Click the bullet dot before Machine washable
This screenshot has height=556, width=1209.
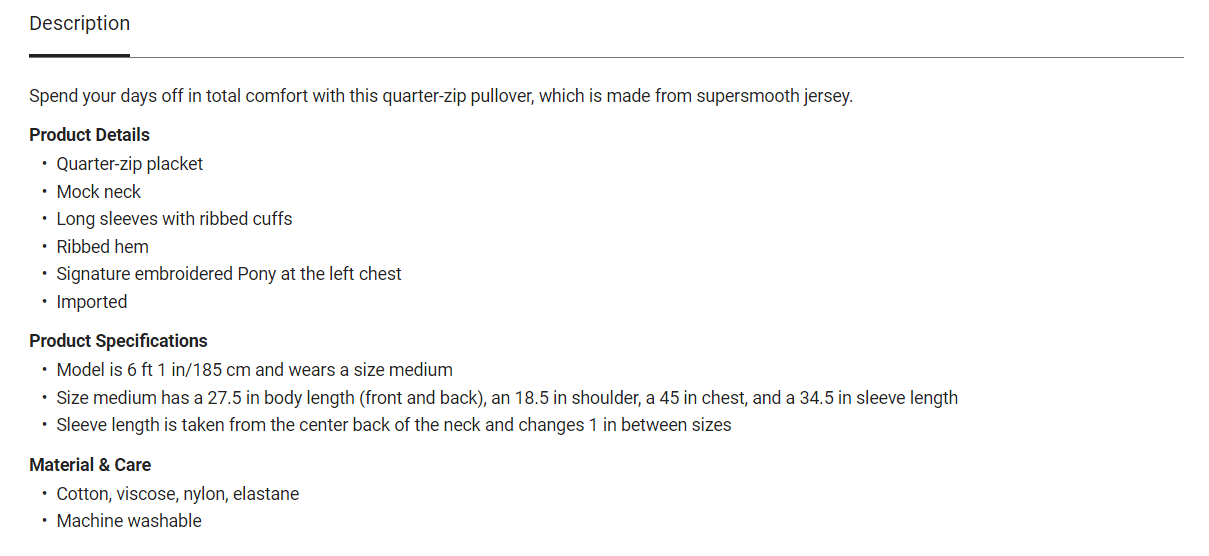pos(44,521)
